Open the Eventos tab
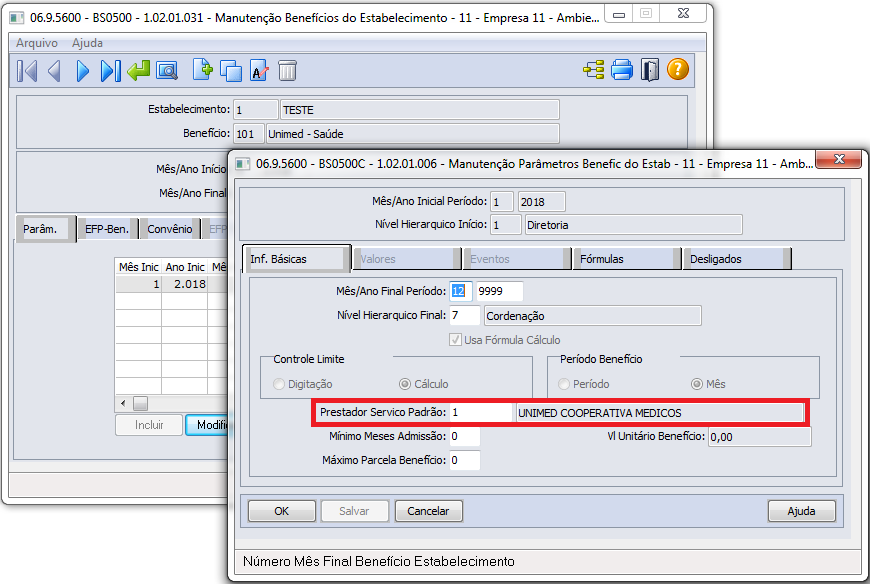The height and width of the screenshot is (584, 870). (517, 259)
